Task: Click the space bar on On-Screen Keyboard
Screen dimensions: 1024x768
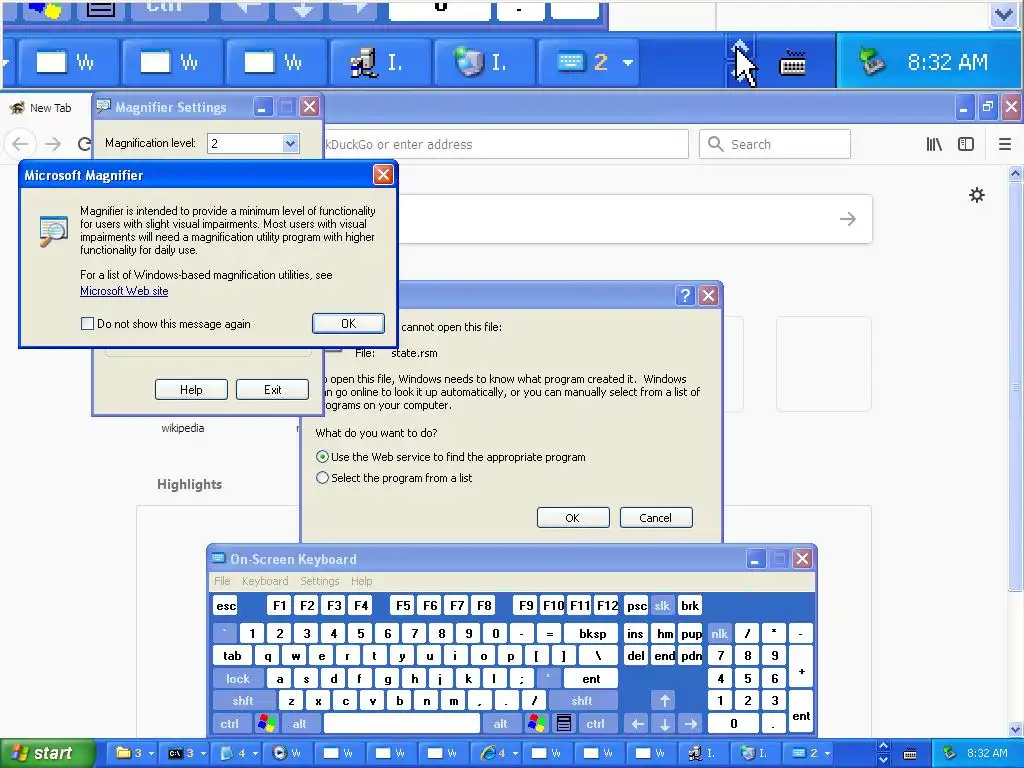Action: [402, 724]
